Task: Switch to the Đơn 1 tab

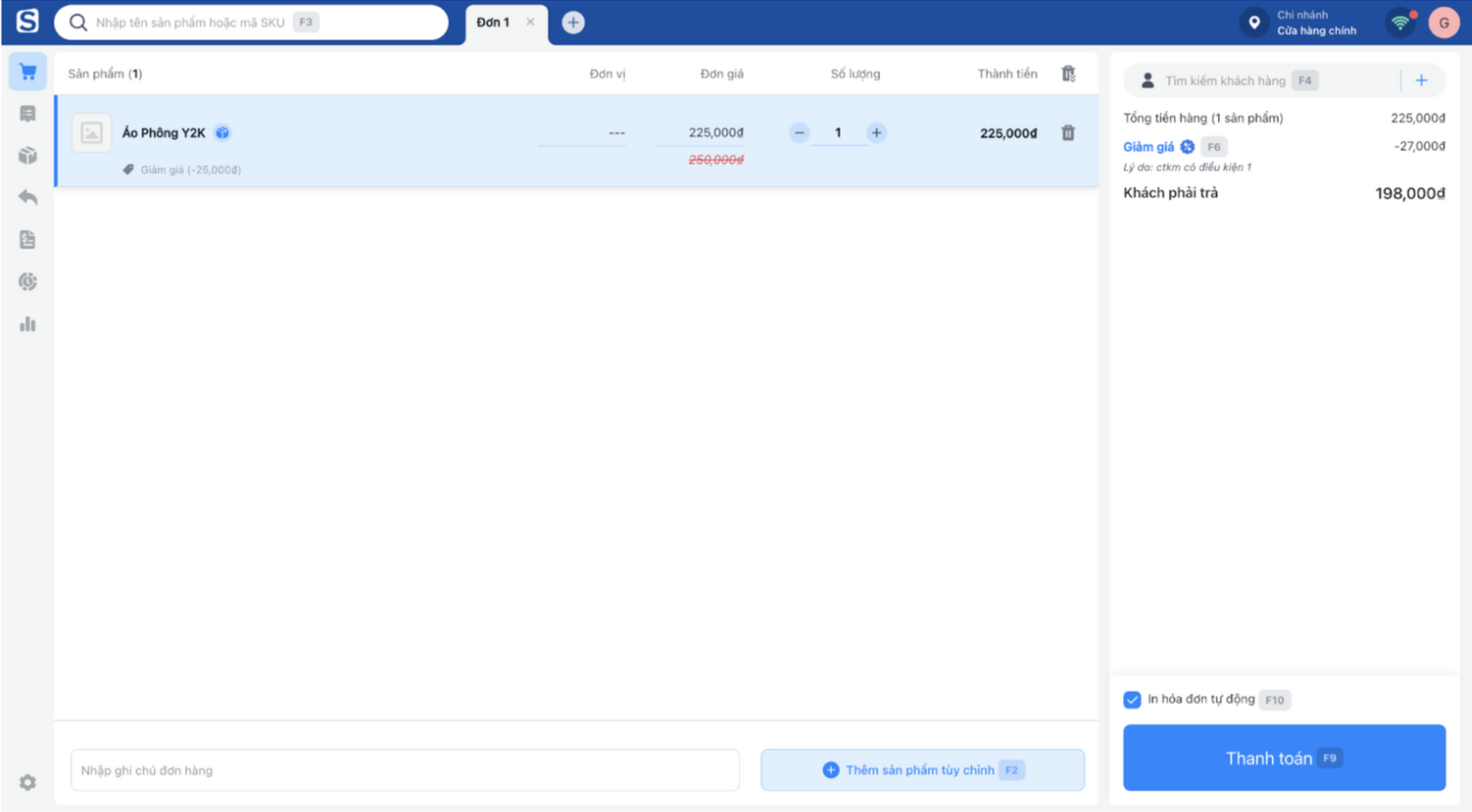Action: 493,22
